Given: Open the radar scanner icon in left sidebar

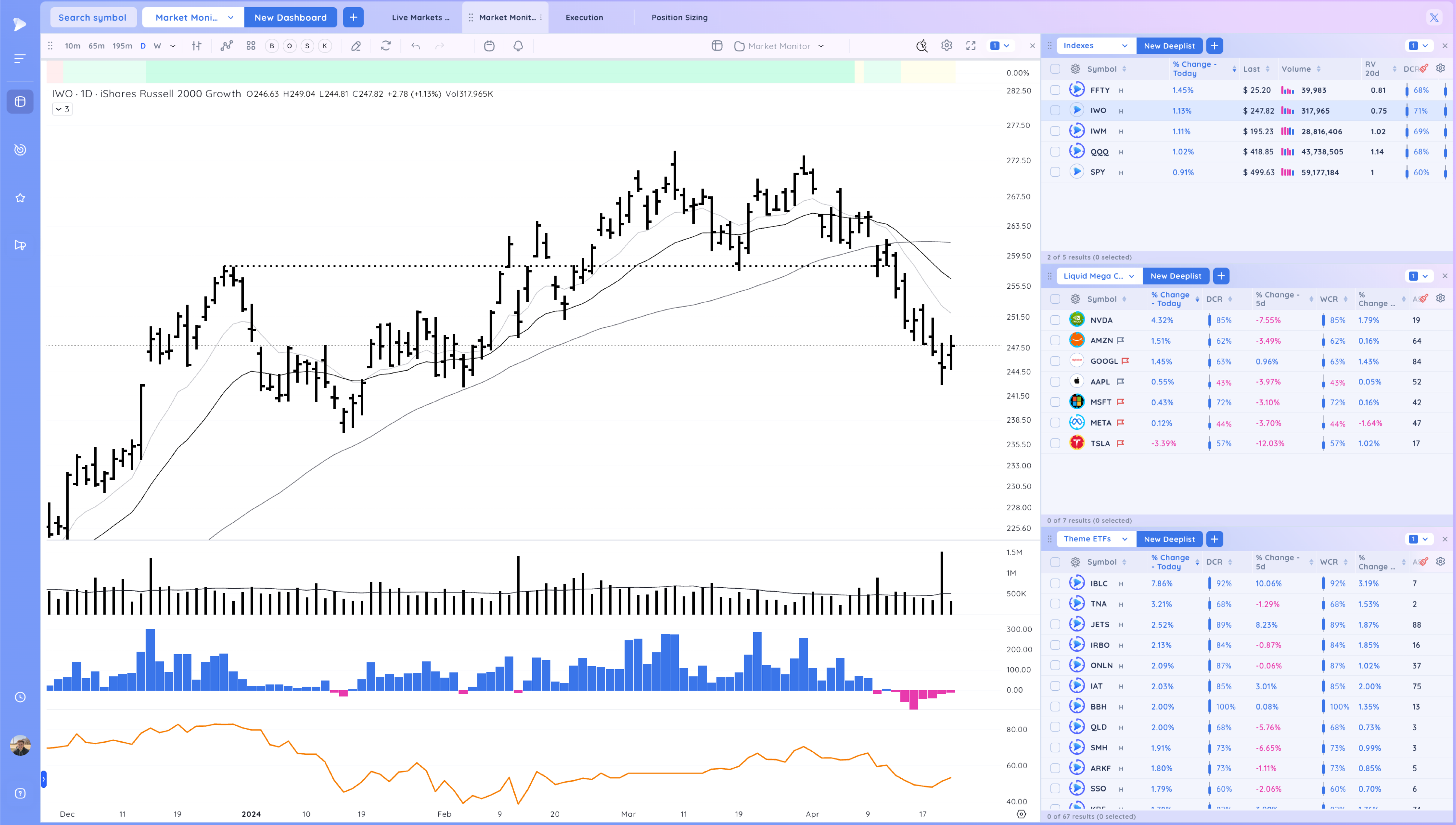Looking at the screenshot, I should 20,150.
